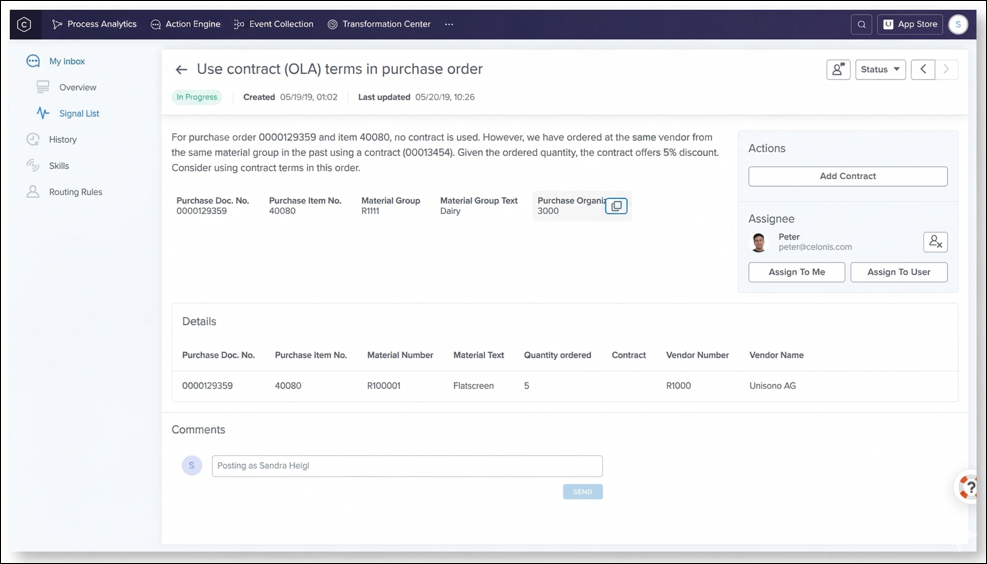This screenshot has height=564, width=987.
Task: Select Signal List in the sidebar
Action: 78,114
